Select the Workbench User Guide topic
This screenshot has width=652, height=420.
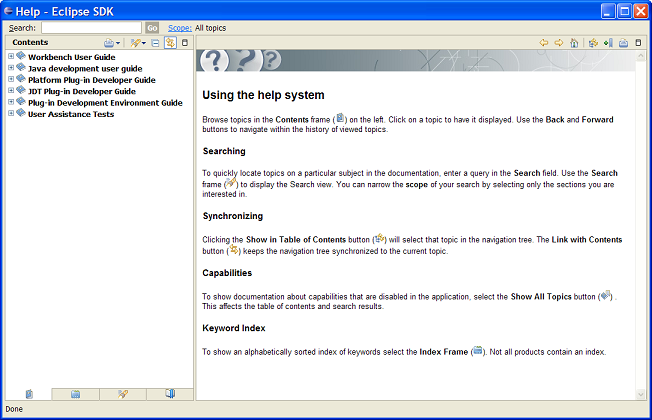coord(72,57)
